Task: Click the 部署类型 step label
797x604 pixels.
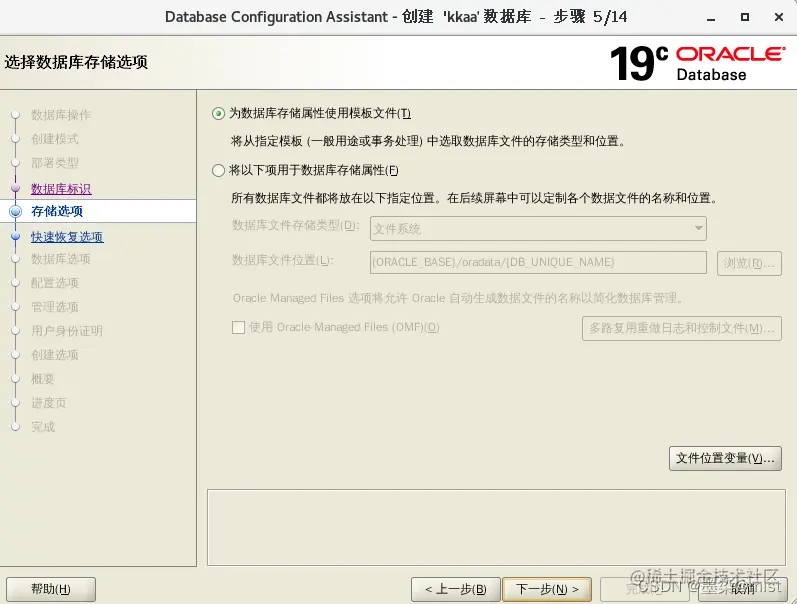Action: pyautogui.click(x=55, y=163)
